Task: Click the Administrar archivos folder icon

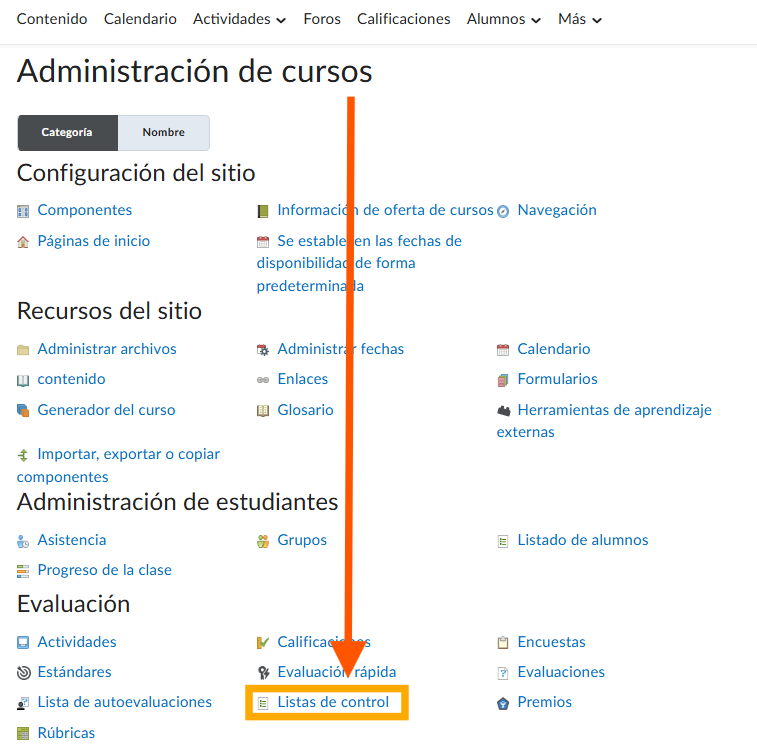Action: [x=23, y=350]
